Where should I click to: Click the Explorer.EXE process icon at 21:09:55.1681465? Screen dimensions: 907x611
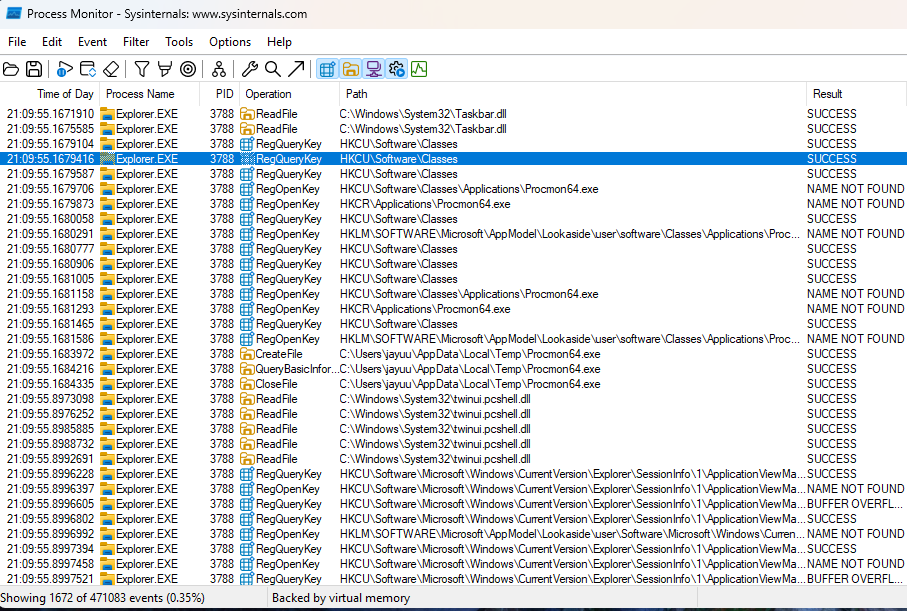click(108, 324)
